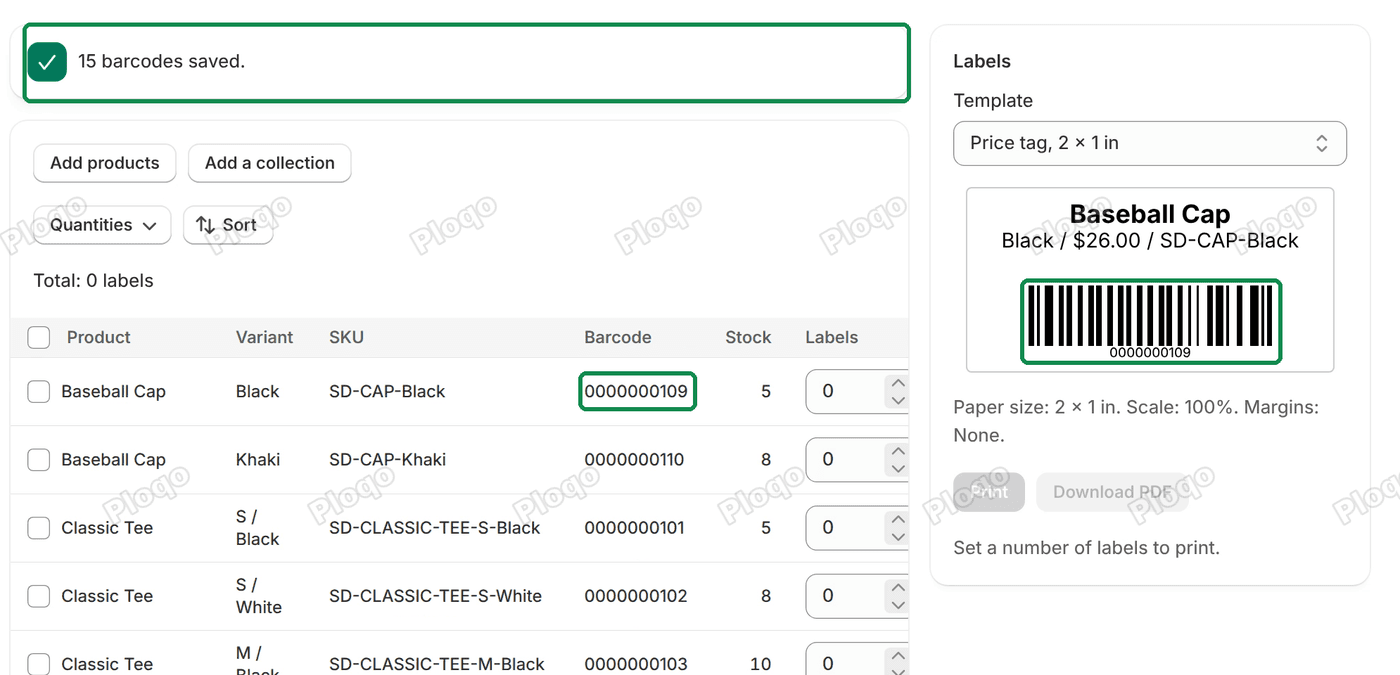Screen dimensions: 1400x675
Task: Click the Download PDF button
Action: (1112, 492)
